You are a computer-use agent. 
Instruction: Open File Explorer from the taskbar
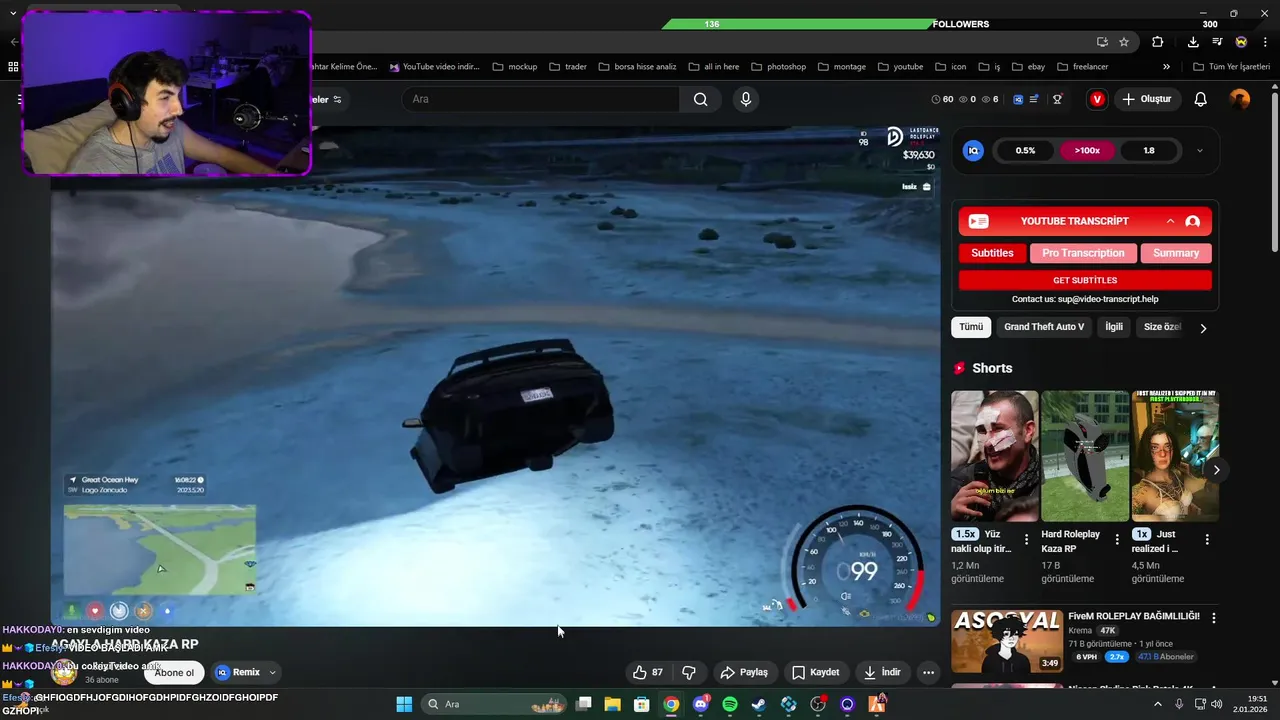coord(613,704)
